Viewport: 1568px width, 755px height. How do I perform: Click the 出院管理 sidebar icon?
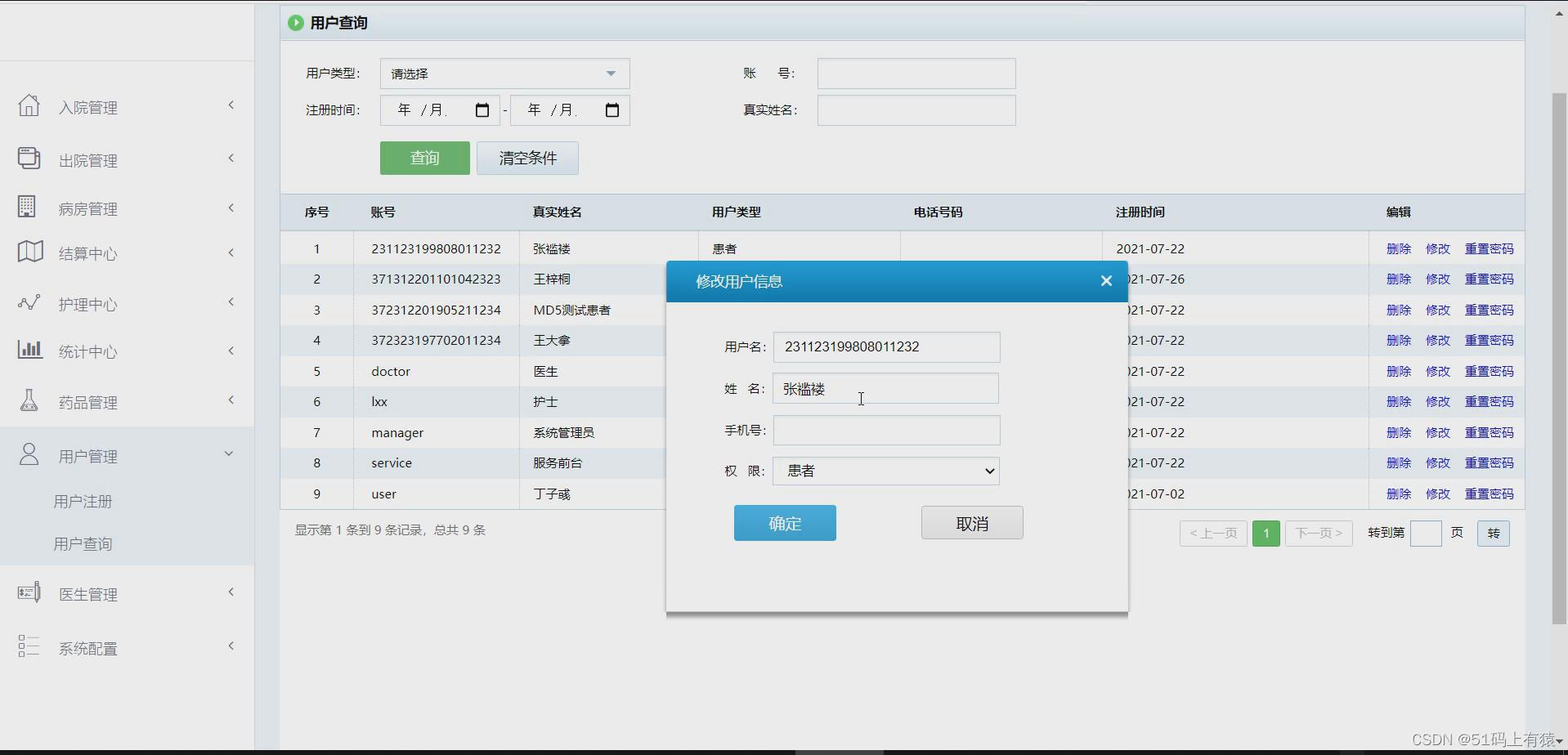(x=29, y=158)
